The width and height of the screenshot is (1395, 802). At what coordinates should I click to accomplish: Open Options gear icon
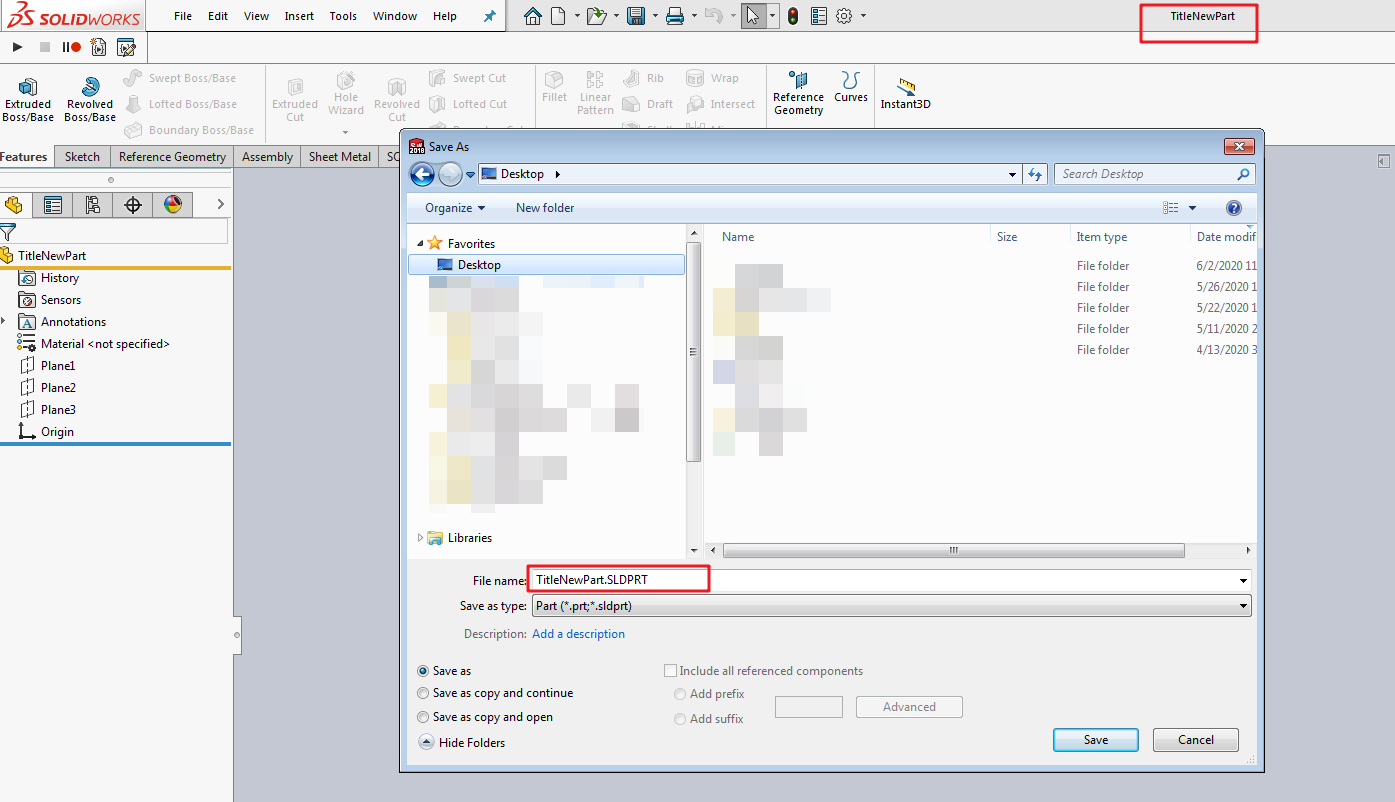coord(844,16)
